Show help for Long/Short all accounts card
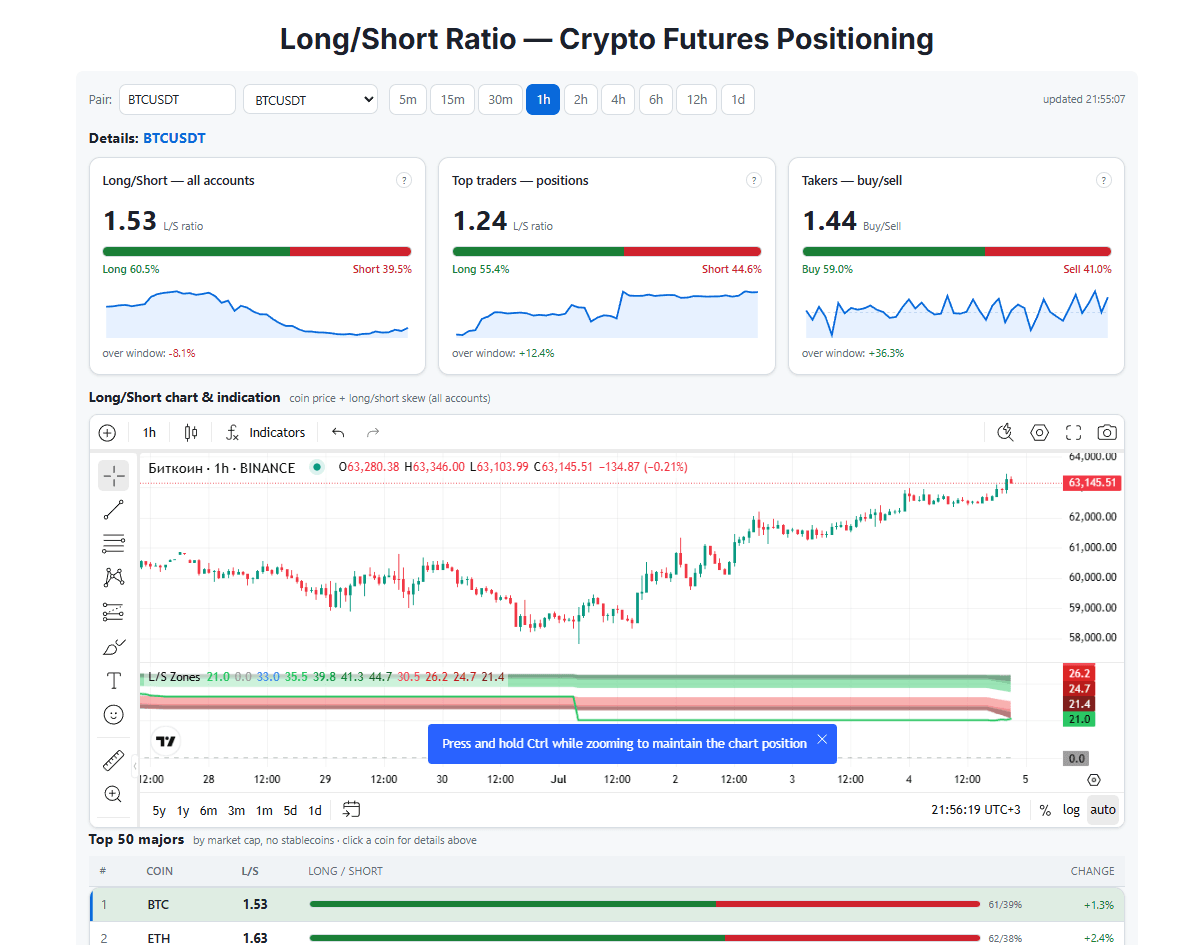Screen dimensions: 1190x945 pos(405,181)
